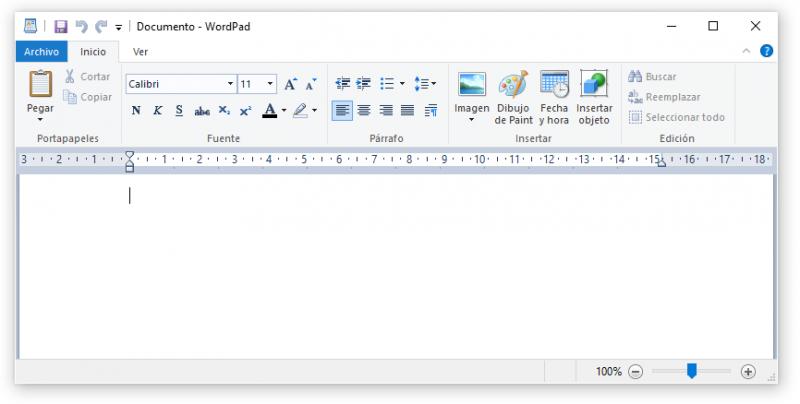The image size is (800, 404).
Task: Click the zoom slider thumb
Action: 692,371
